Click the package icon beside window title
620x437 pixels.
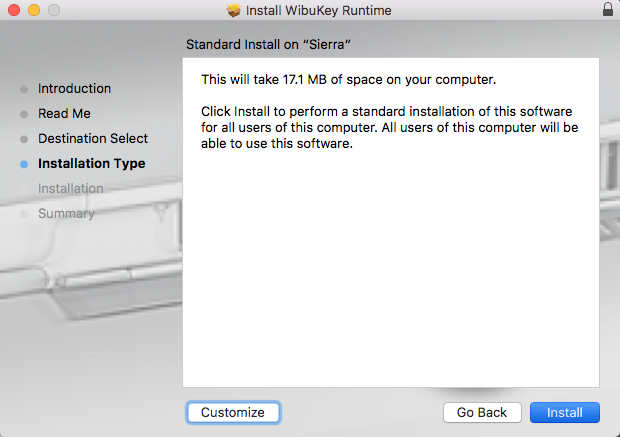pyautogui.click(x=234, y=10)
